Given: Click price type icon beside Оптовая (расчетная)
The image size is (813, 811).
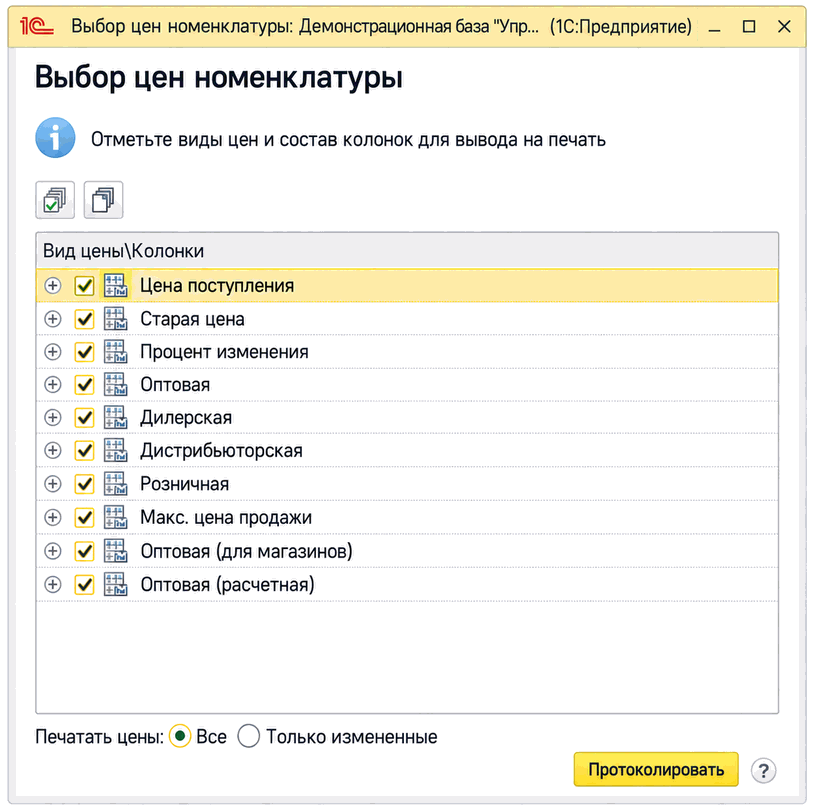Looking at the screenshot, I should pos(115,585).
